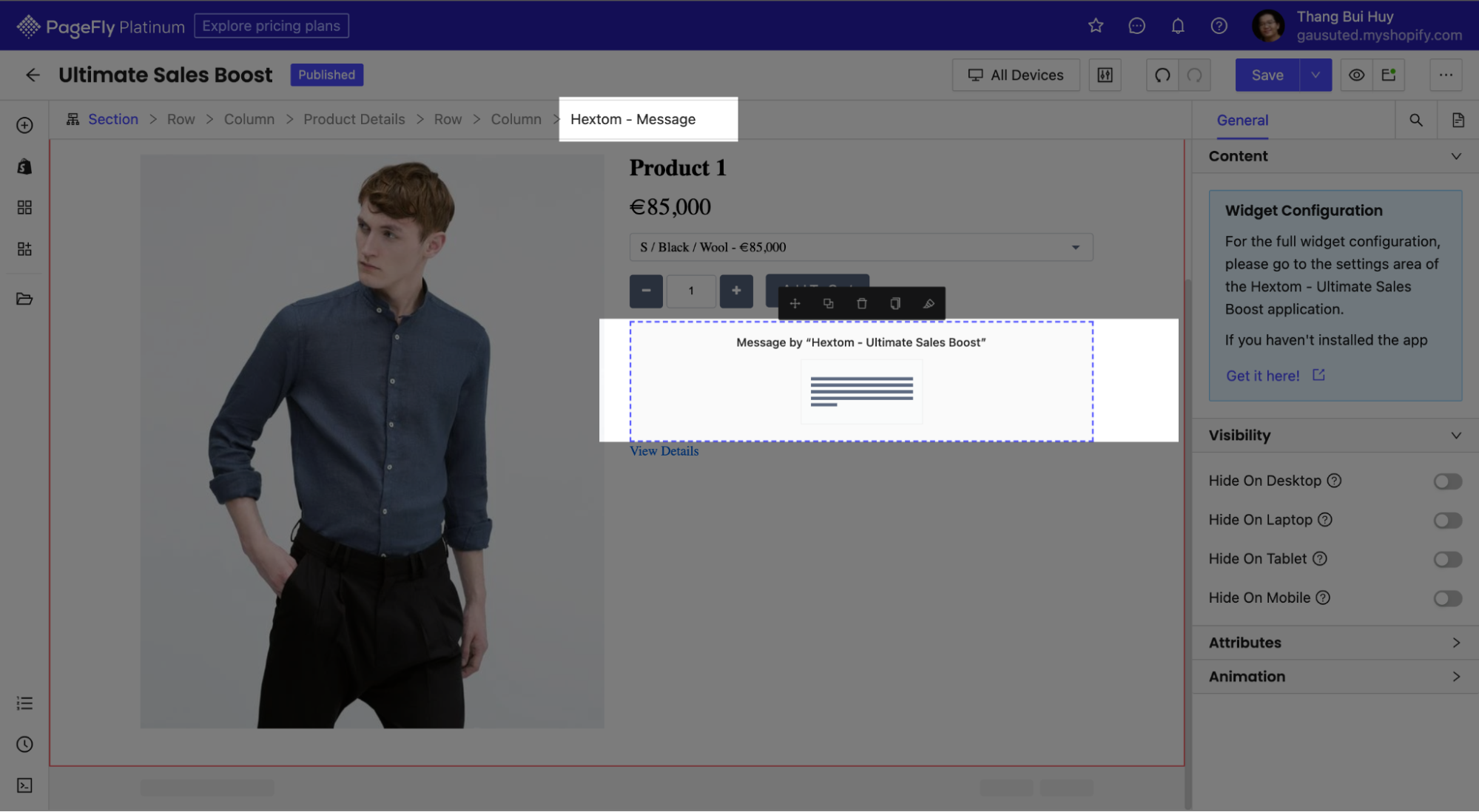The image size is (1479, 812).
Task: Open the Get it here! link
Action: pos(1275,376)
